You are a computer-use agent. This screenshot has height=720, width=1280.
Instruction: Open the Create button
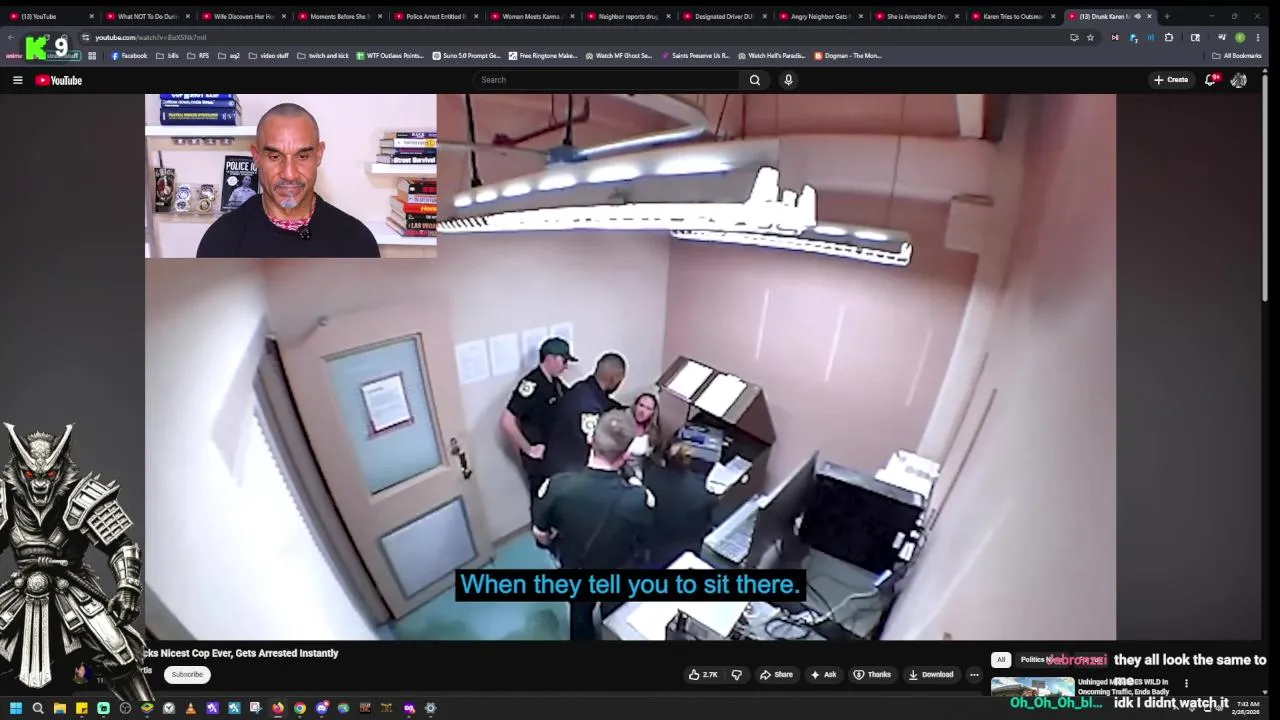tap(1171, 80)
